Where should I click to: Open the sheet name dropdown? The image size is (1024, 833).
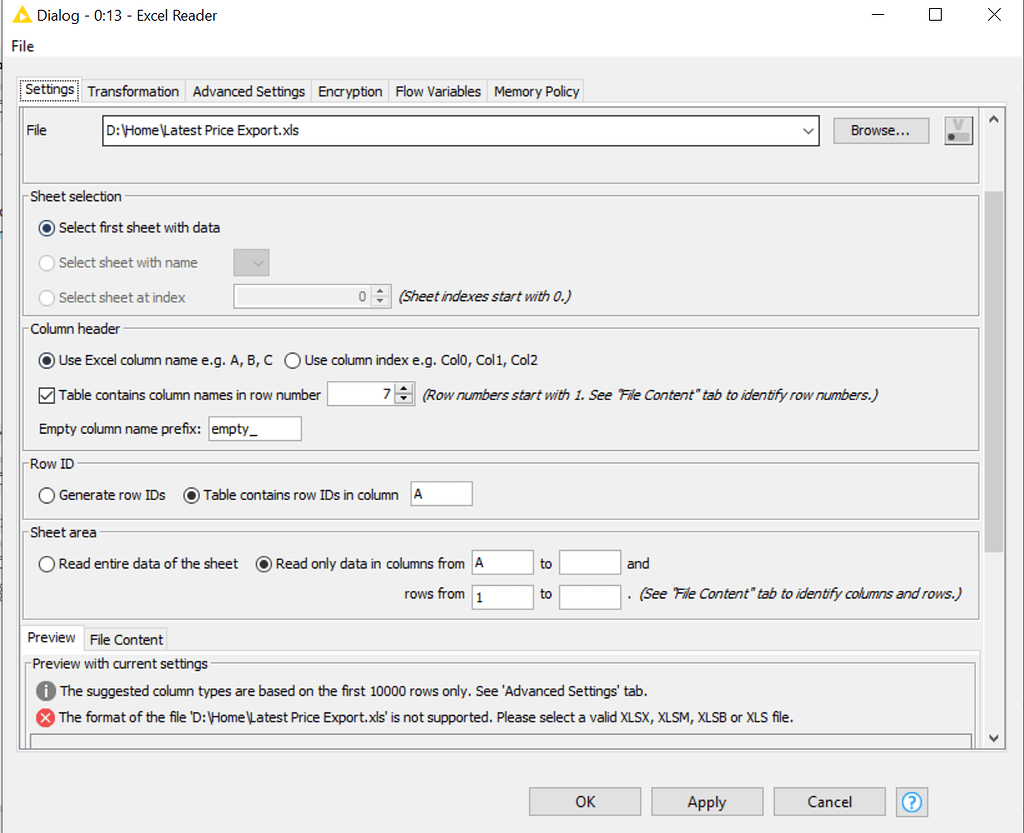(251, 262)
